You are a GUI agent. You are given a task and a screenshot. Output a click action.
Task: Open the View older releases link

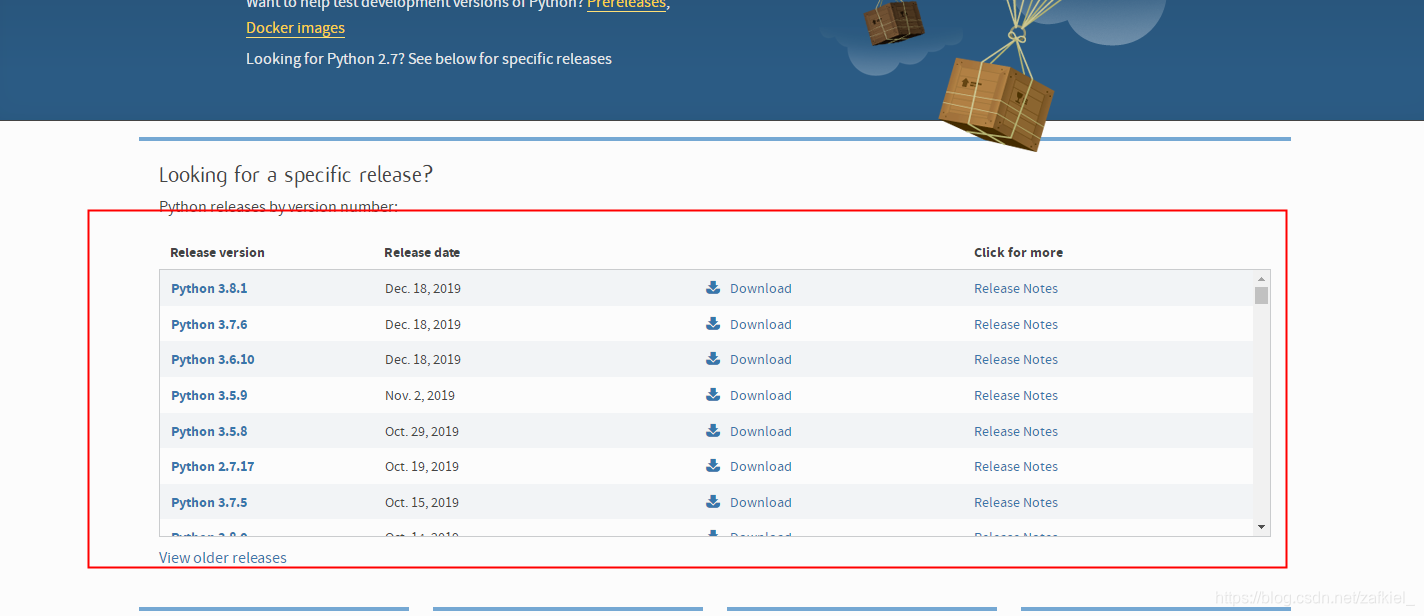[x=223, y=557]
